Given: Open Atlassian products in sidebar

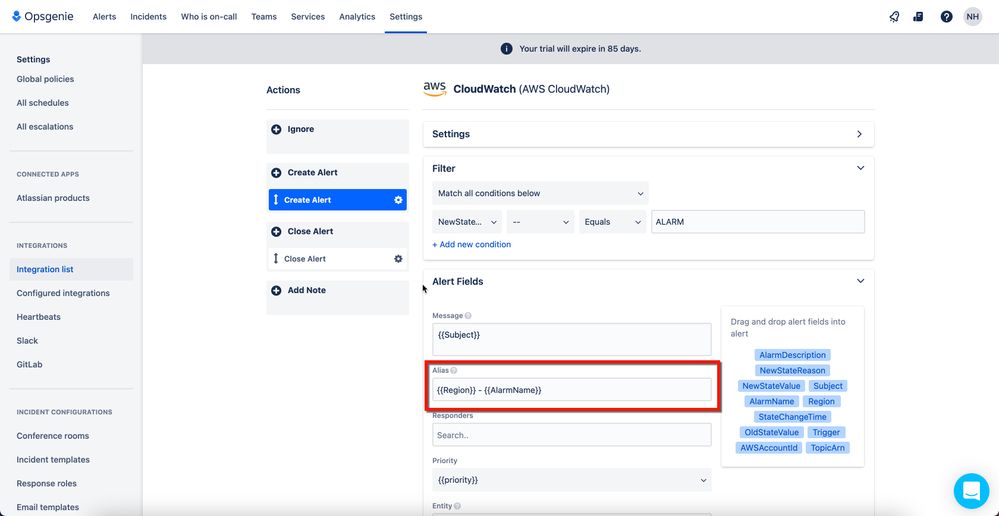Looking at the screenshot, I should click(x=53, y=198).
